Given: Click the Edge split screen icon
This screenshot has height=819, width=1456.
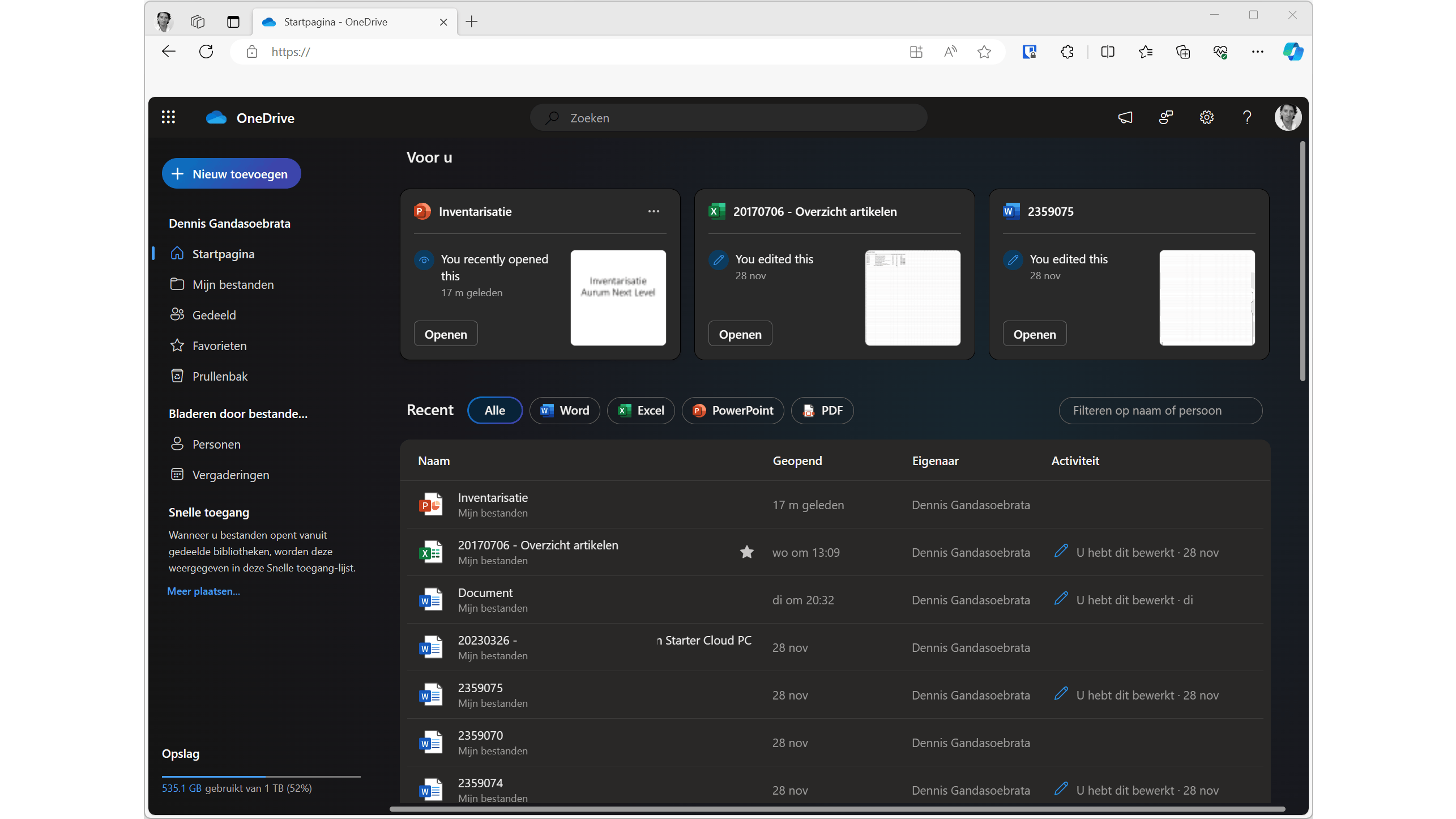Looking at the screenshot, I should click(x=1107, y=52).
